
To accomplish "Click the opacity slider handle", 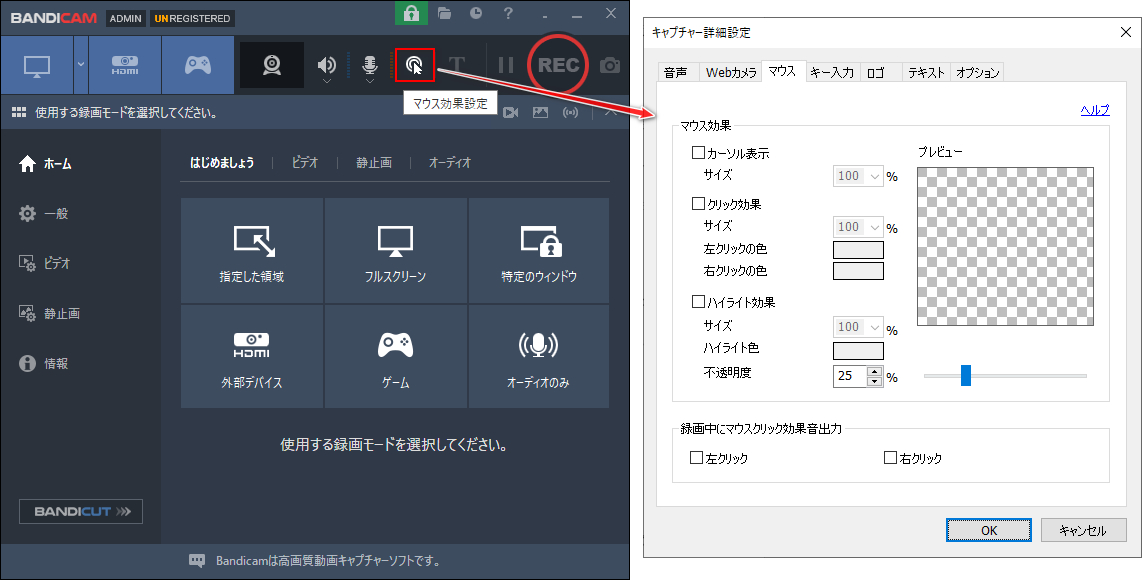I will [x=966, y=376].
